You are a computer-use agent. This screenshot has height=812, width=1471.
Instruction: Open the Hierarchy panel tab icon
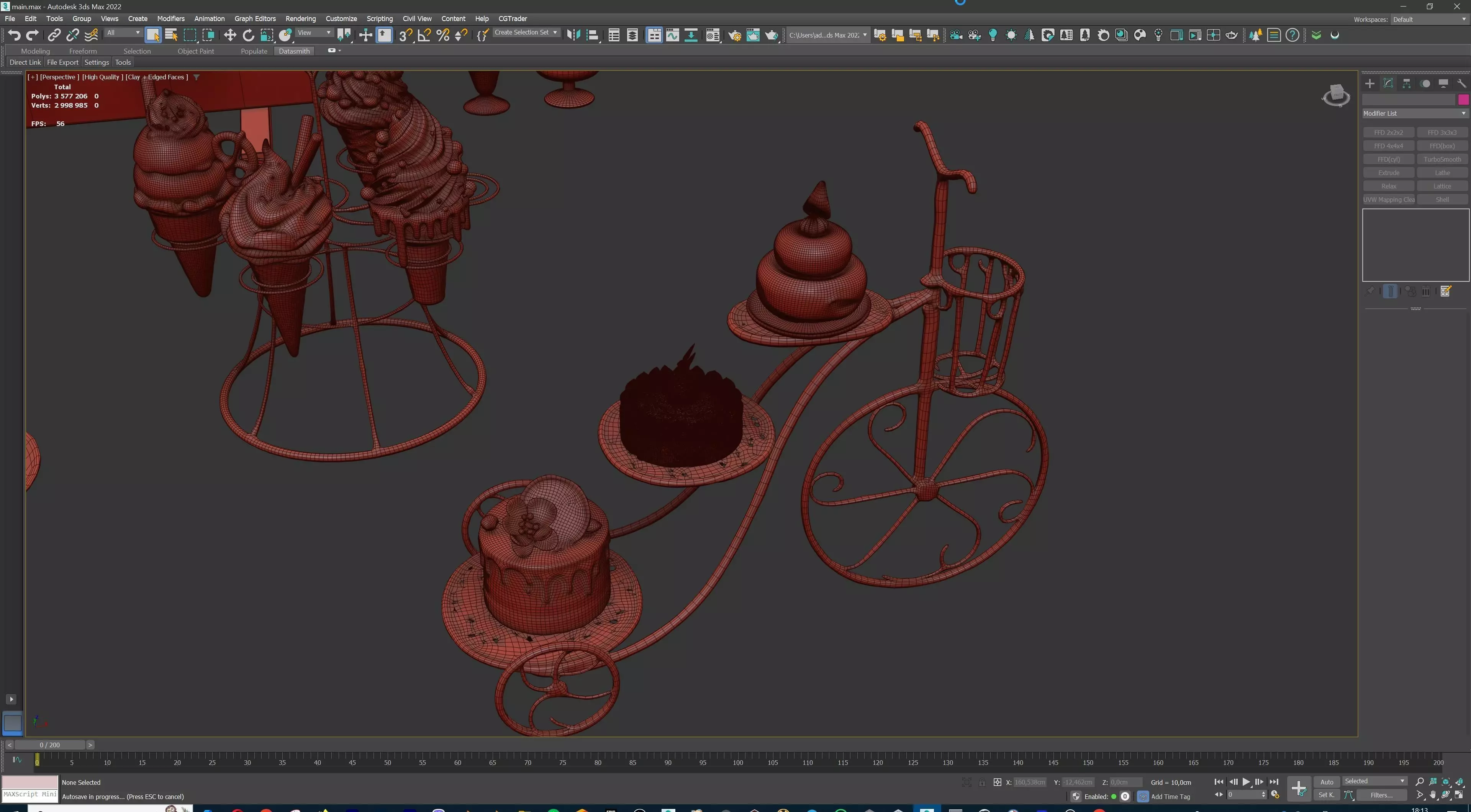click(1407, 83)
